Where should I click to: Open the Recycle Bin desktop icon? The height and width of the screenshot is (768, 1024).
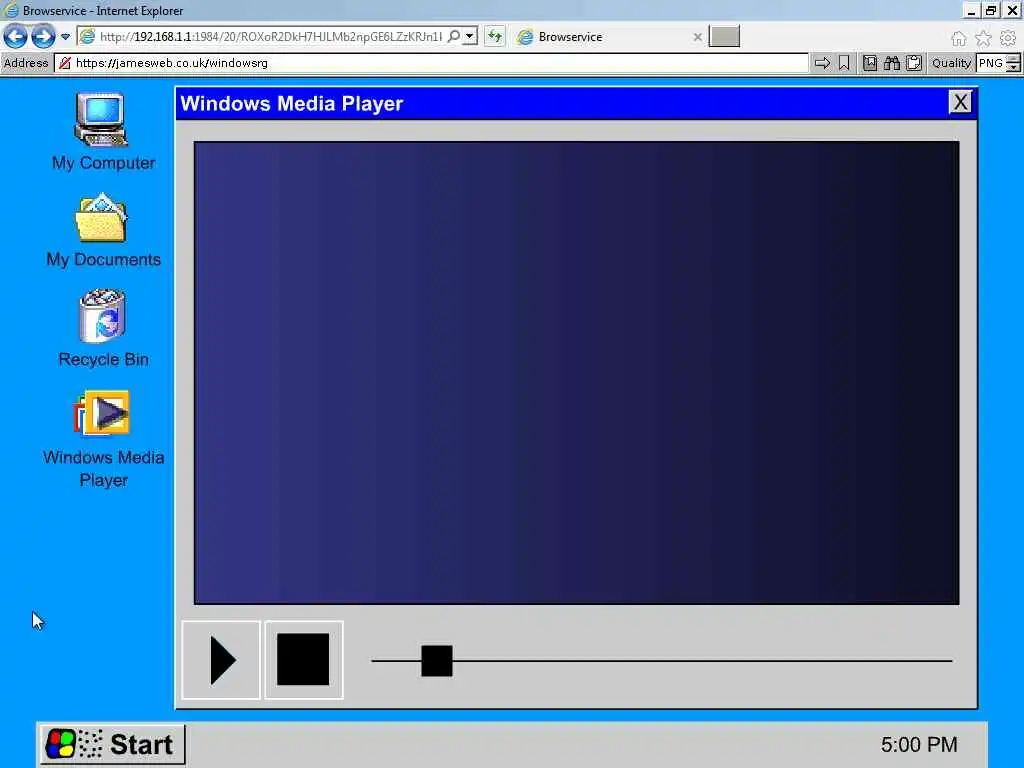[103, 316]
